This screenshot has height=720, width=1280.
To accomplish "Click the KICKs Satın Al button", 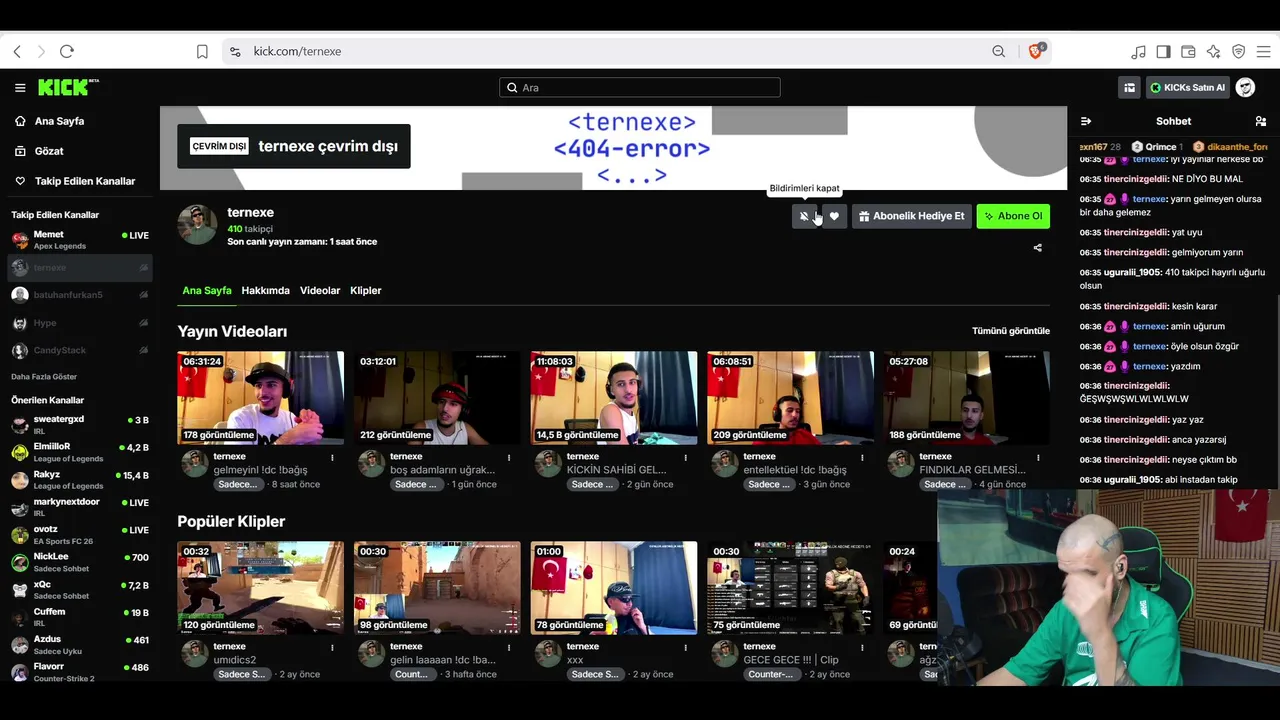I will (x=1187, y=88).
